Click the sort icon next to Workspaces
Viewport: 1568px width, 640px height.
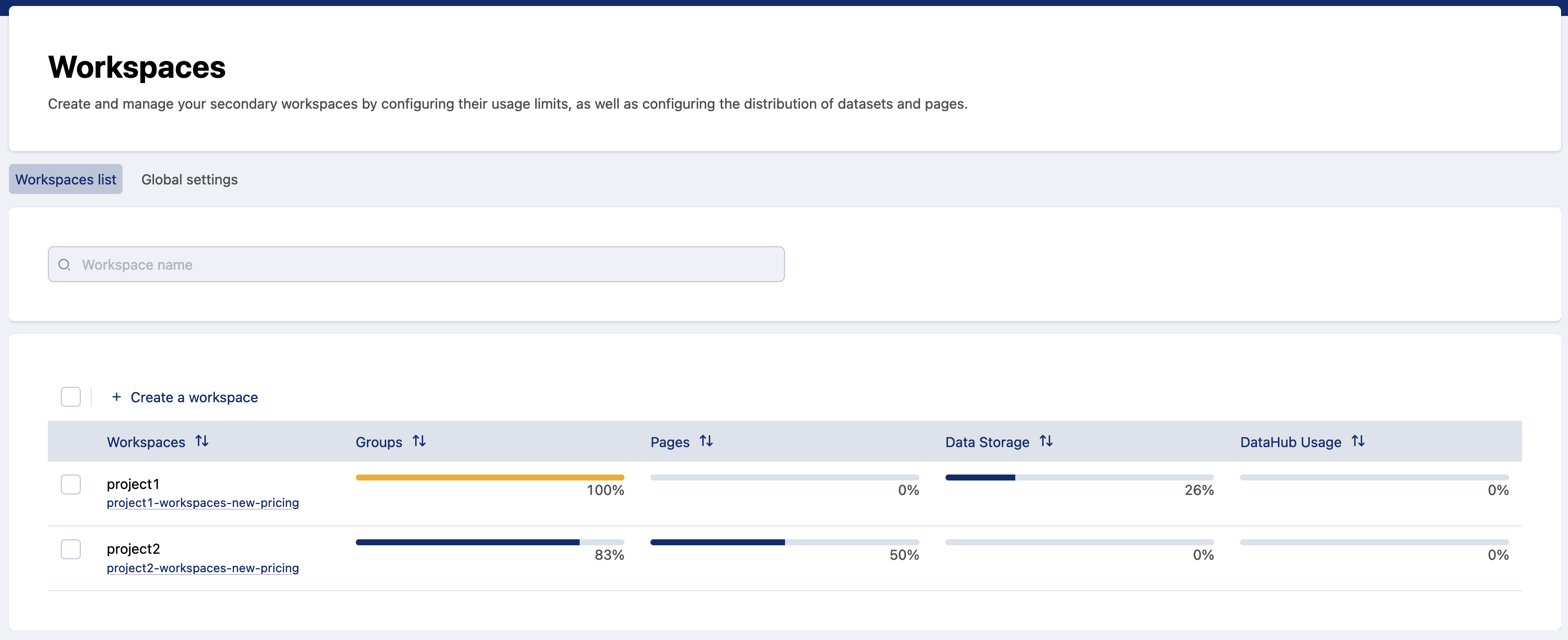[201, 441]
